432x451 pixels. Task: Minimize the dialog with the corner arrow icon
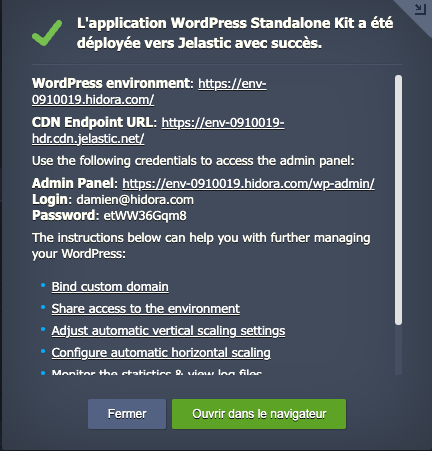(x=420, y=9)
